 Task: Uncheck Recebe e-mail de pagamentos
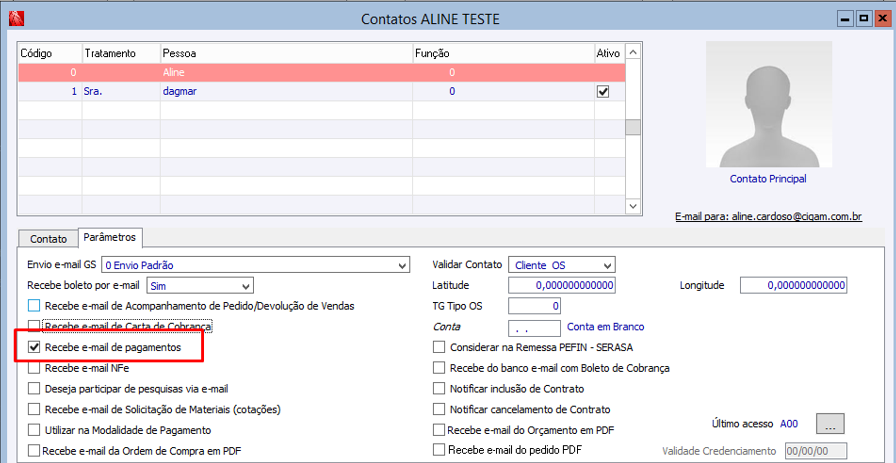35,347
